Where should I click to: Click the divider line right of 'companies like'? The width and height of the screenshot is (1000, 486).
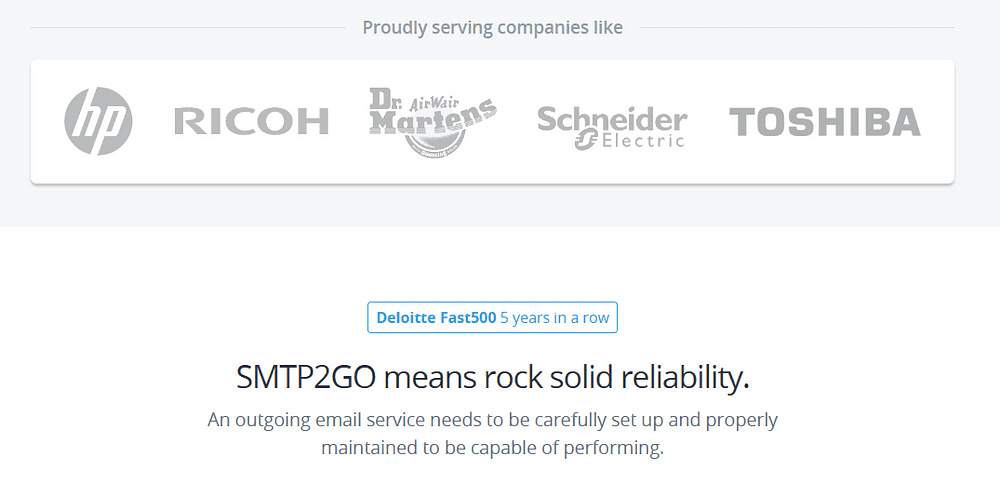[797, 27]
